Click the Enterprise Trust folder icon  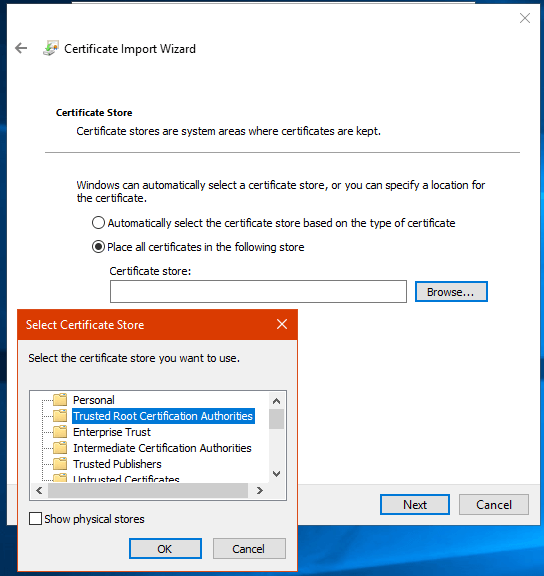tap(60, 432)
